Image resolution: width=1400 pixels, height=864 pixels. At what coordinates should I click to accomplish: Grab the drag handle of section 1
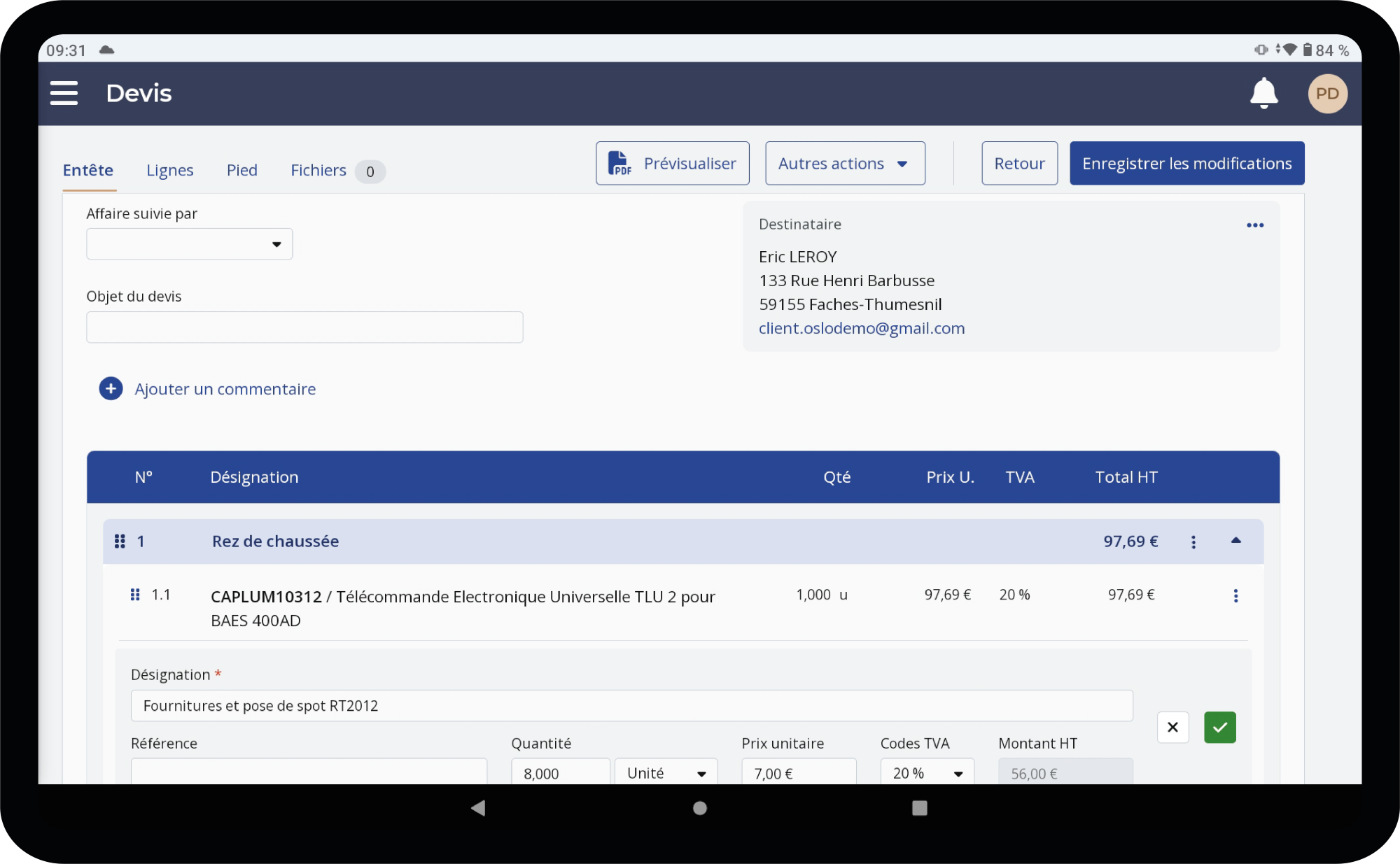(120, 541)
